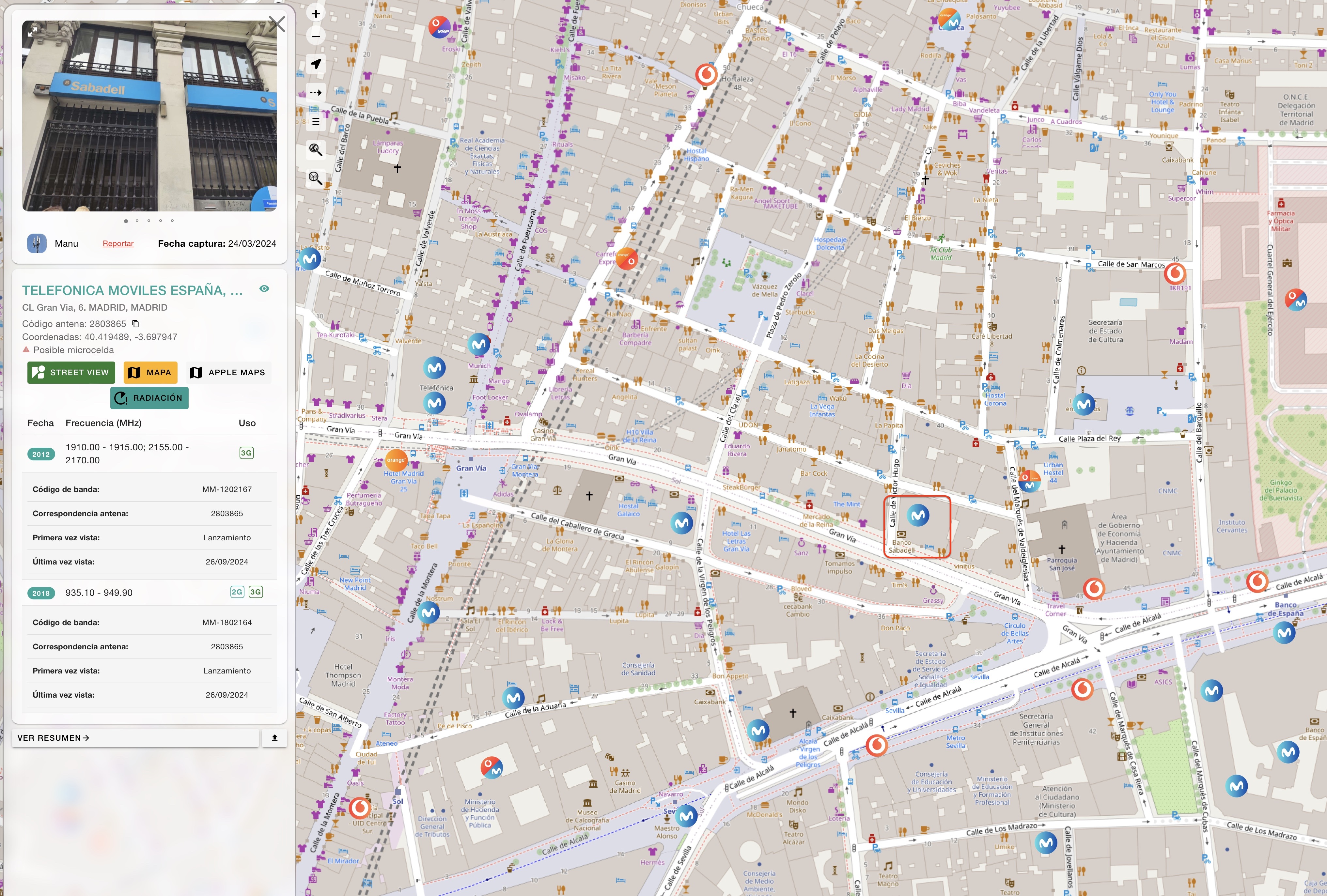Show fourth photo via fourth carousel dot
The height and width of the screenshot is (896, 1327).
(x=161, y=220)
